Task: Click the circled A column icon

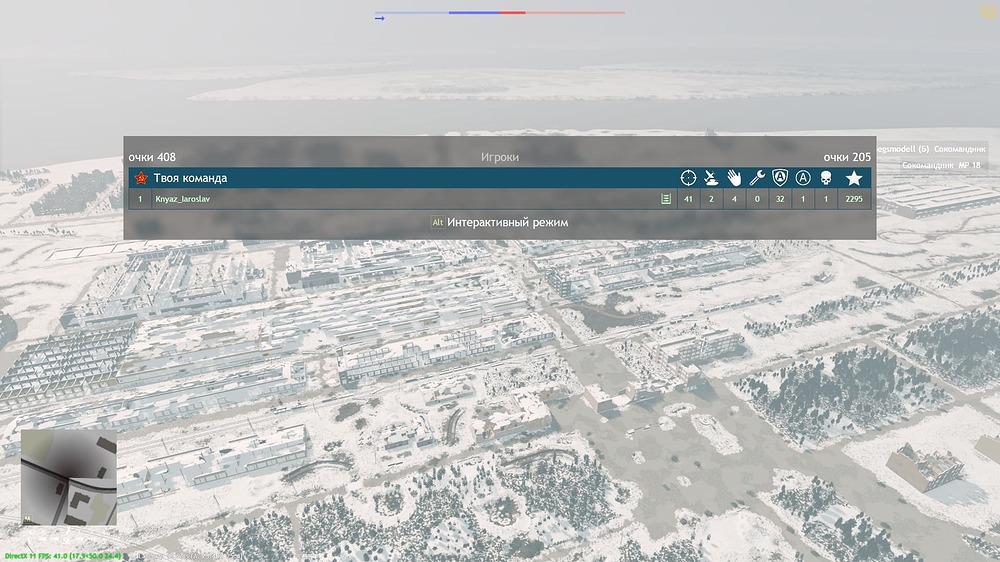Action: click(803, 178)
